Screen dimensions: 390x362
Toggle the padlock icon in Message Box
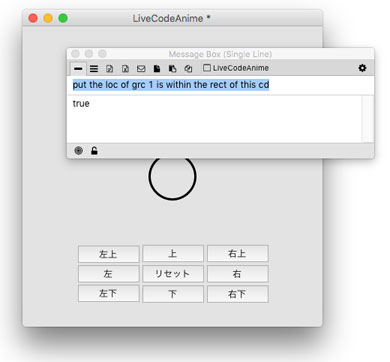coord(94,151)
